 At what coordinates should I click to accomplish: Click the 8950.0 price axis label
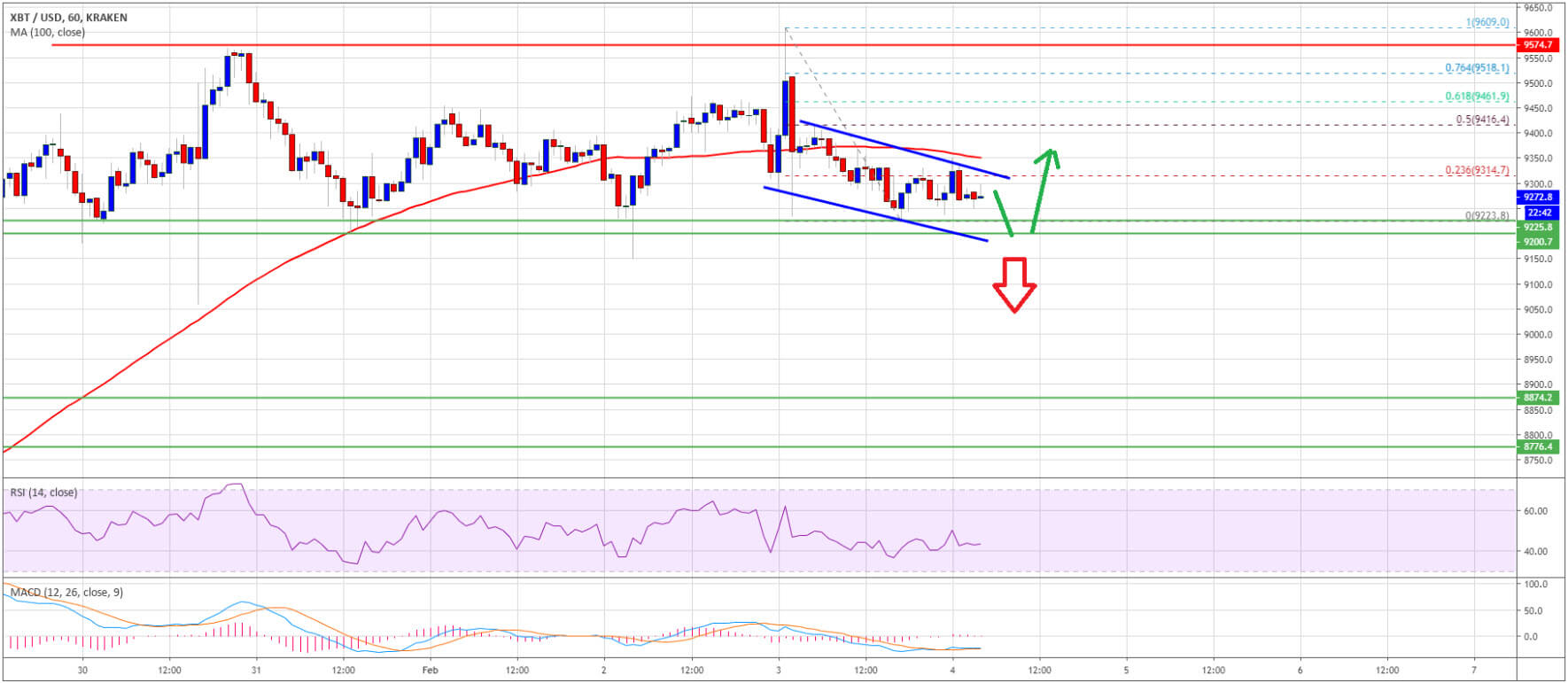tap(1538, 361)
